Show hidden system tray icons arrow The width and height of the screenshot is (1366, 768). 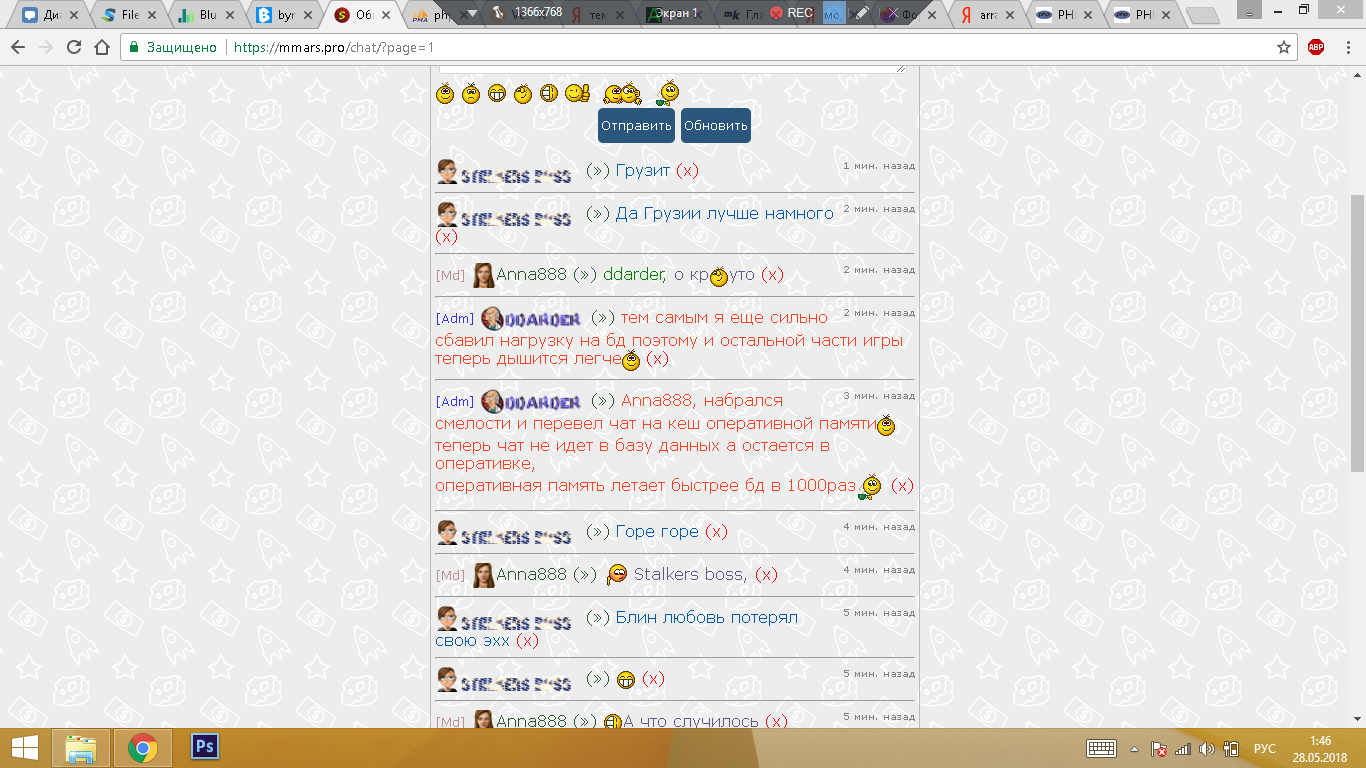(1134, 749)
